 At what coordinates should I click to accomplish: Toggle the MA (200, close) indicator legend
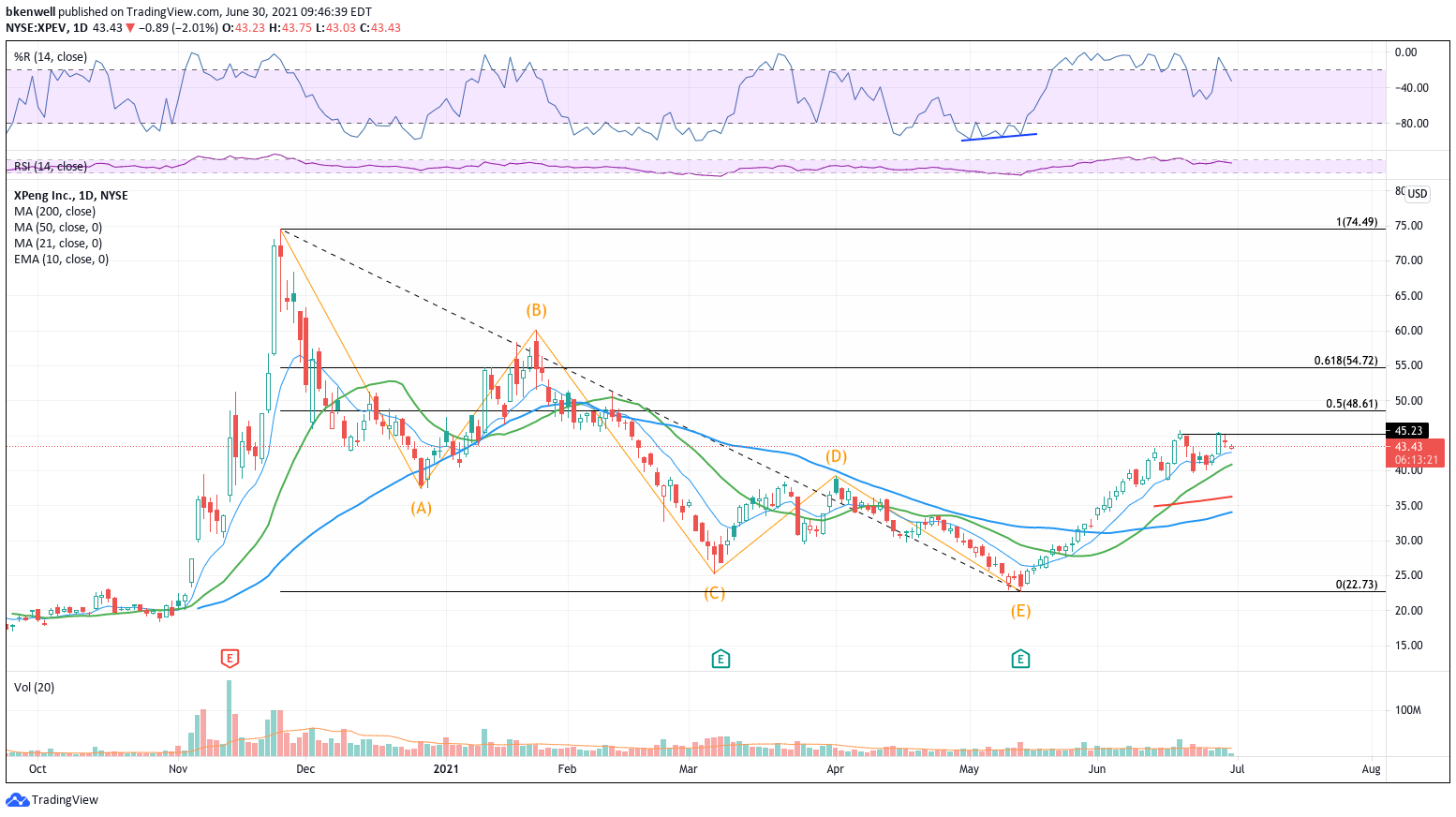point(54,212)
